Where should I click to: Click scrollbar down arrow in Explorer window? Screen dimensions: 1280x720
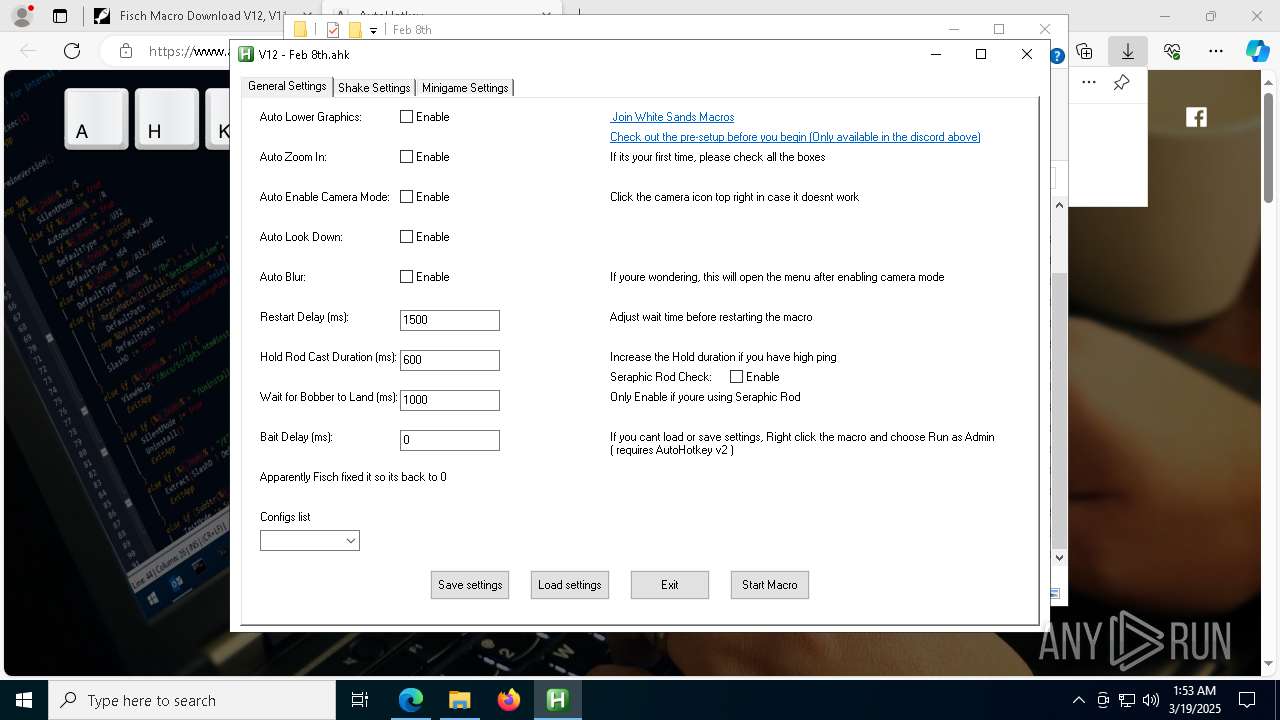coord(1060,558)
